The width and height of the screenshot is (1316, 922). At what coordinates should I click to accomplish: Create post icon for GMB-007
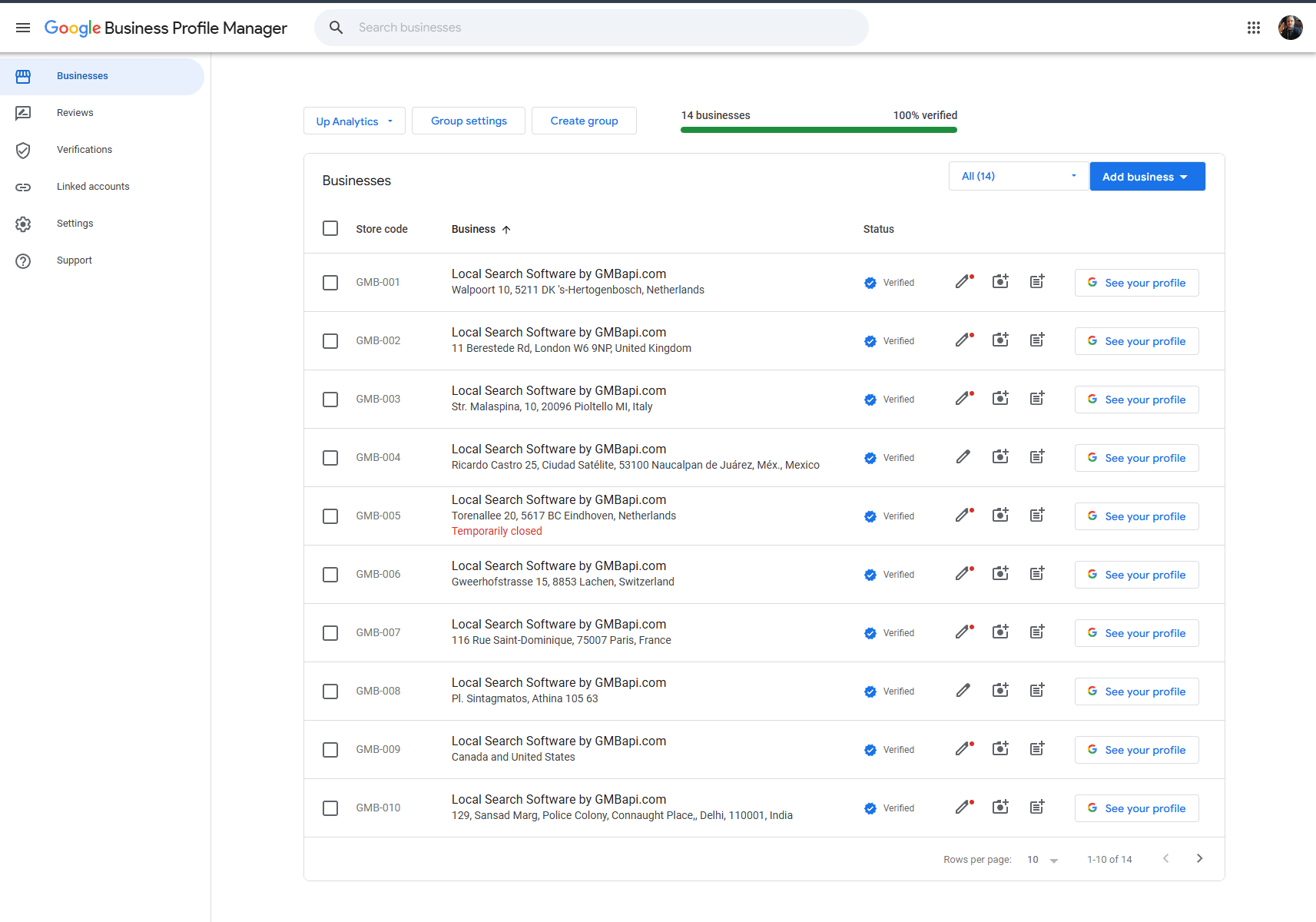point(1037,632)
